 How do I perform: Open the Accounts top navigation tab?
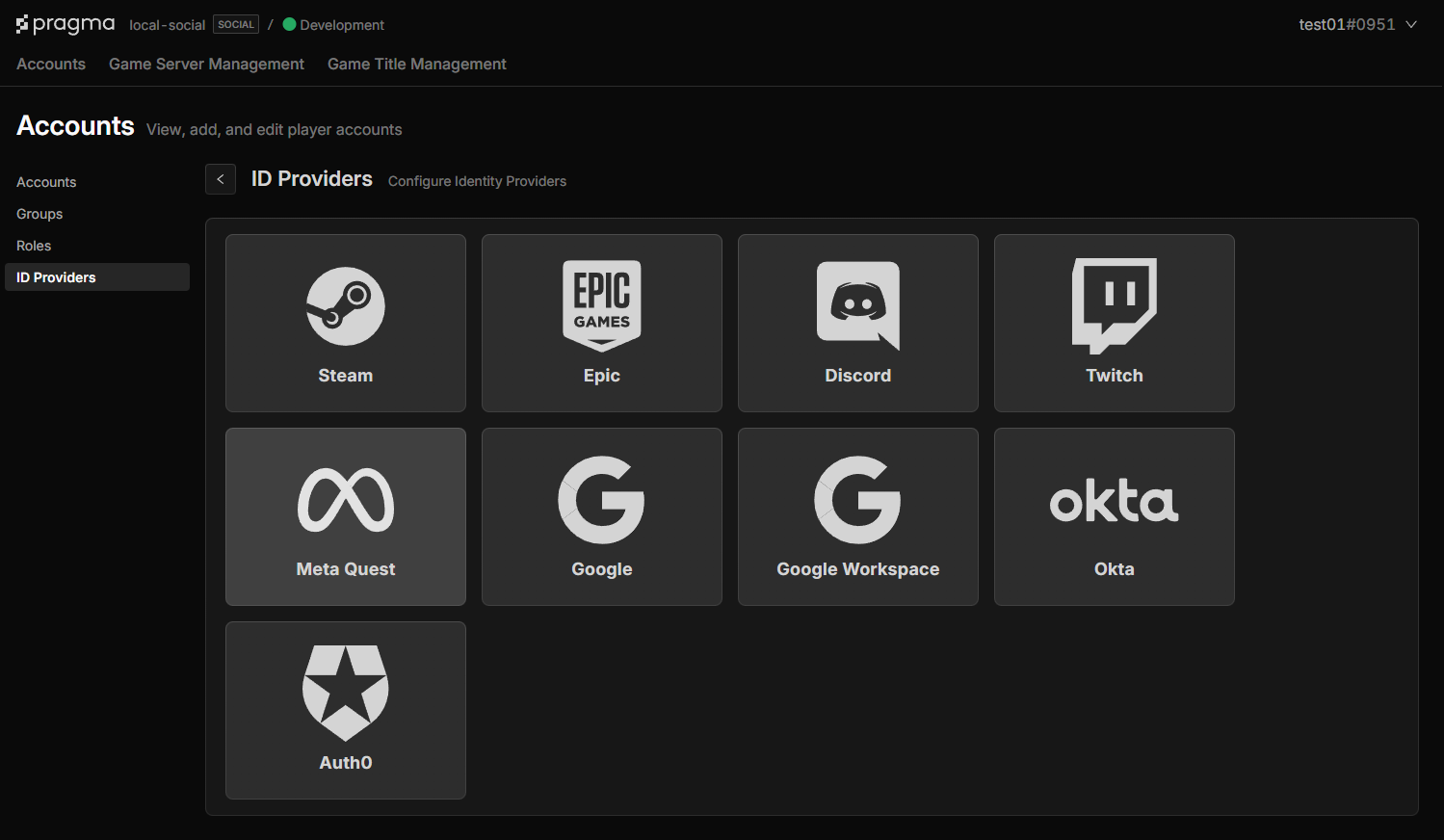click(51, 64)
